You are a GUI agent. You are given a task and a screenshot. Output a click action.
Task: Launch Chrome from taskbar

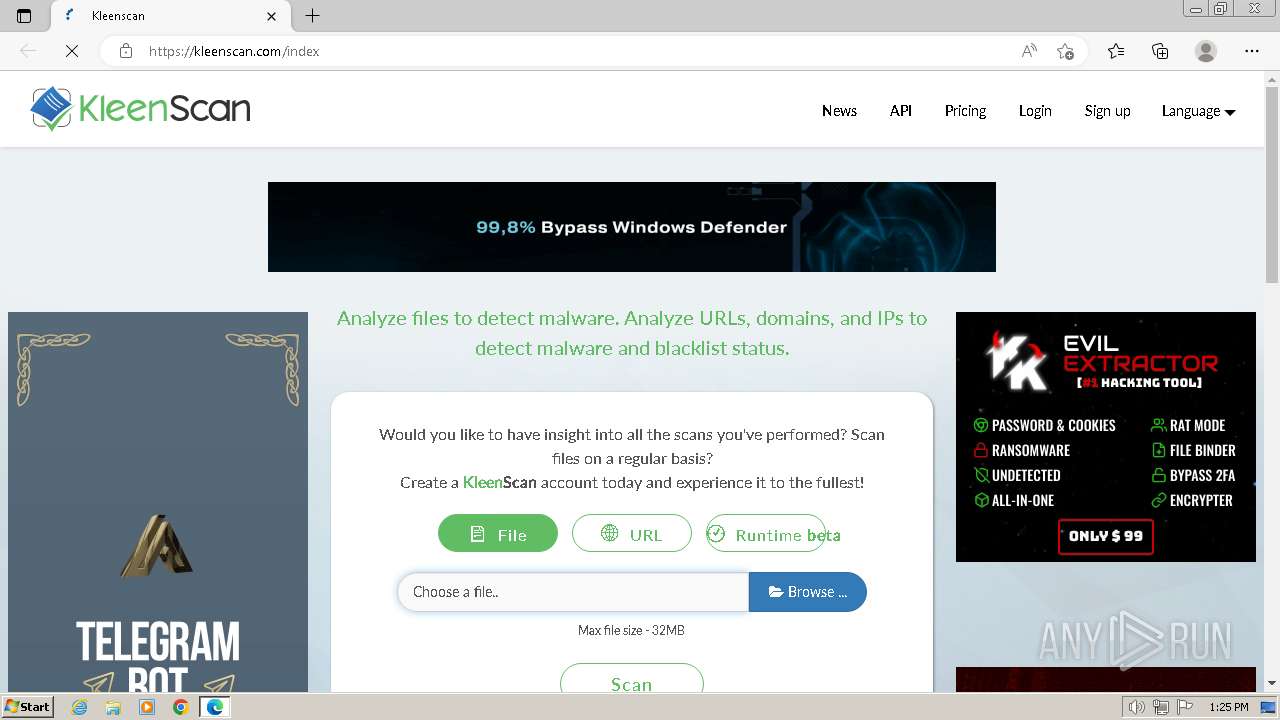pyautogui.click(x=180, y=707)
